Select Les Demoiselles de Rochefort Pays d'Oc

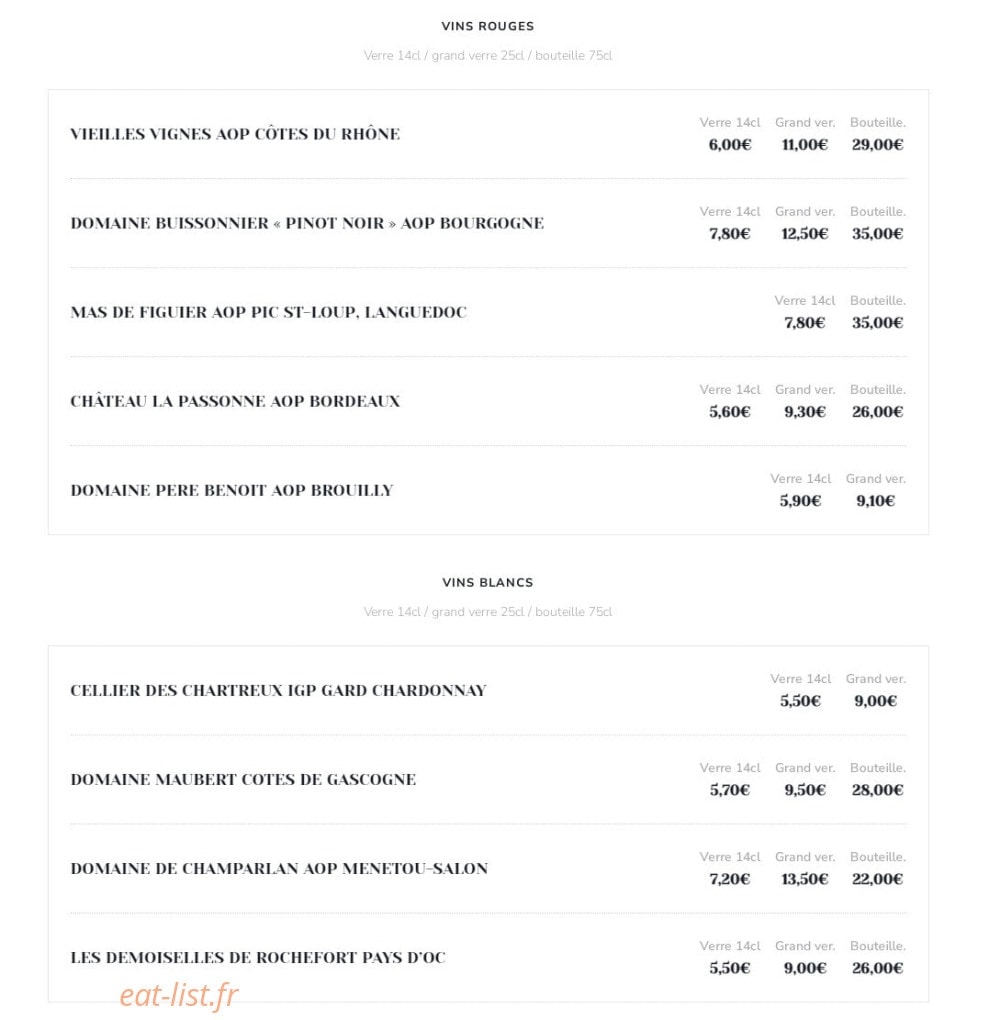click(x=258, y=958)
